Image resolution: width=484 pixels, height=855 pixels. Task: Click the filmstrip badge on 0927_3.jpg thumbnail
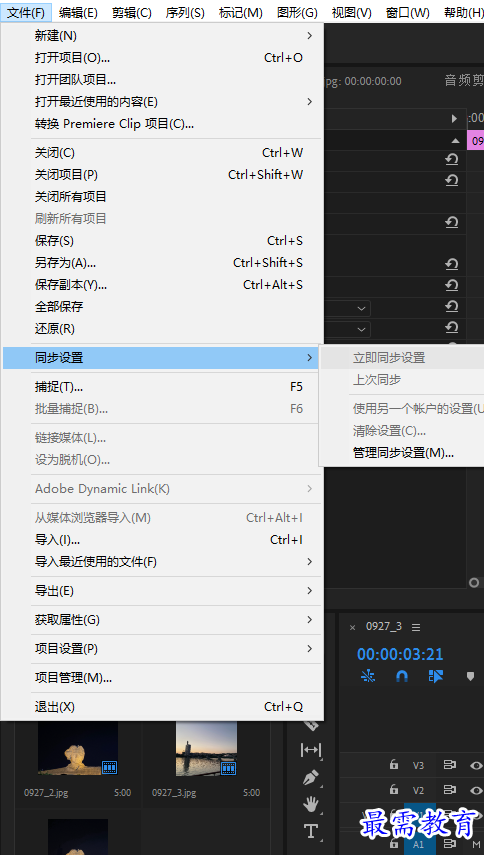pos(228,768)
